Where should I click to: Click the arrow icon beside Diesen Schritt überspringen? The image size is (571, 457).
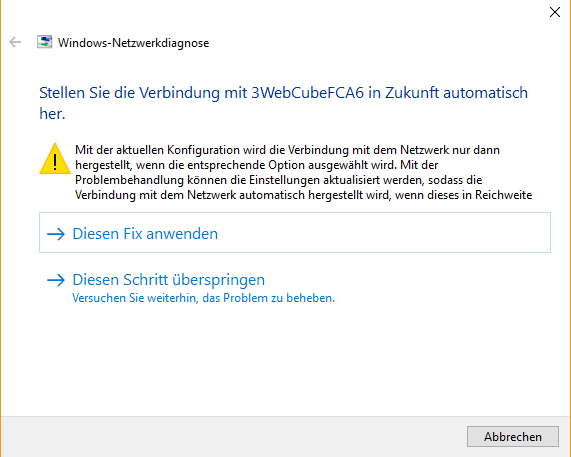pos(56,280)
